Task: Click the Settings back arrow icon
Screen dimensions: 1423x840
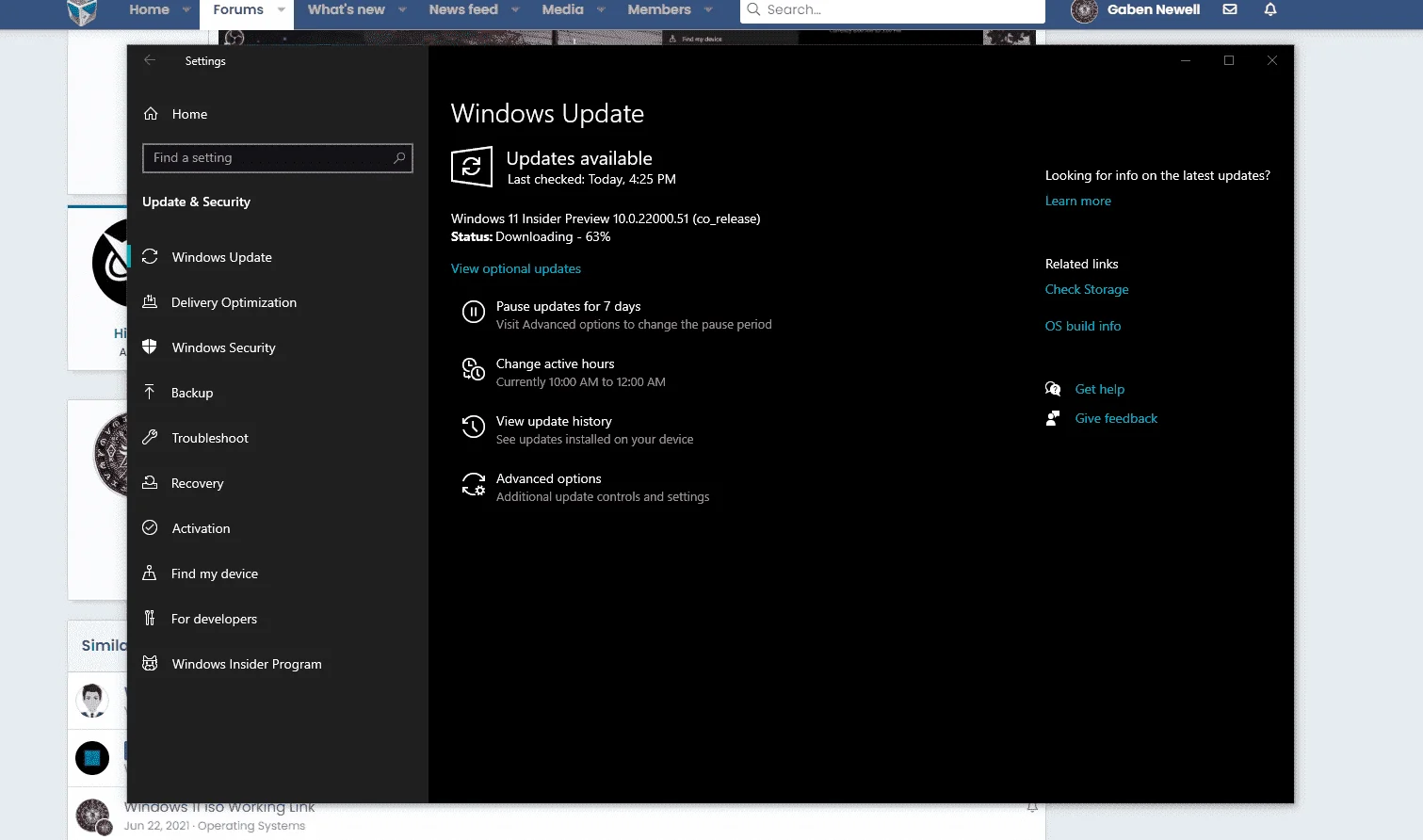Action: click(x=150, y=60)
